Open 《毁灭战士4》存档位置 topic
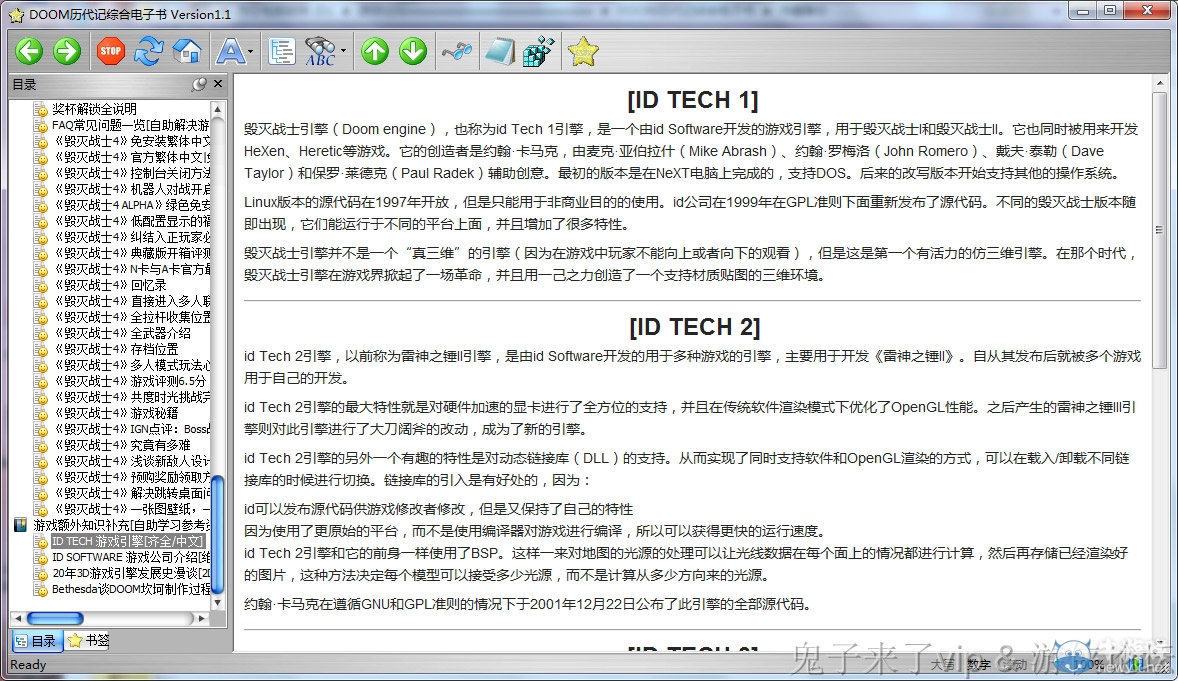The image size is (1178, 681). tap(116, 350)
